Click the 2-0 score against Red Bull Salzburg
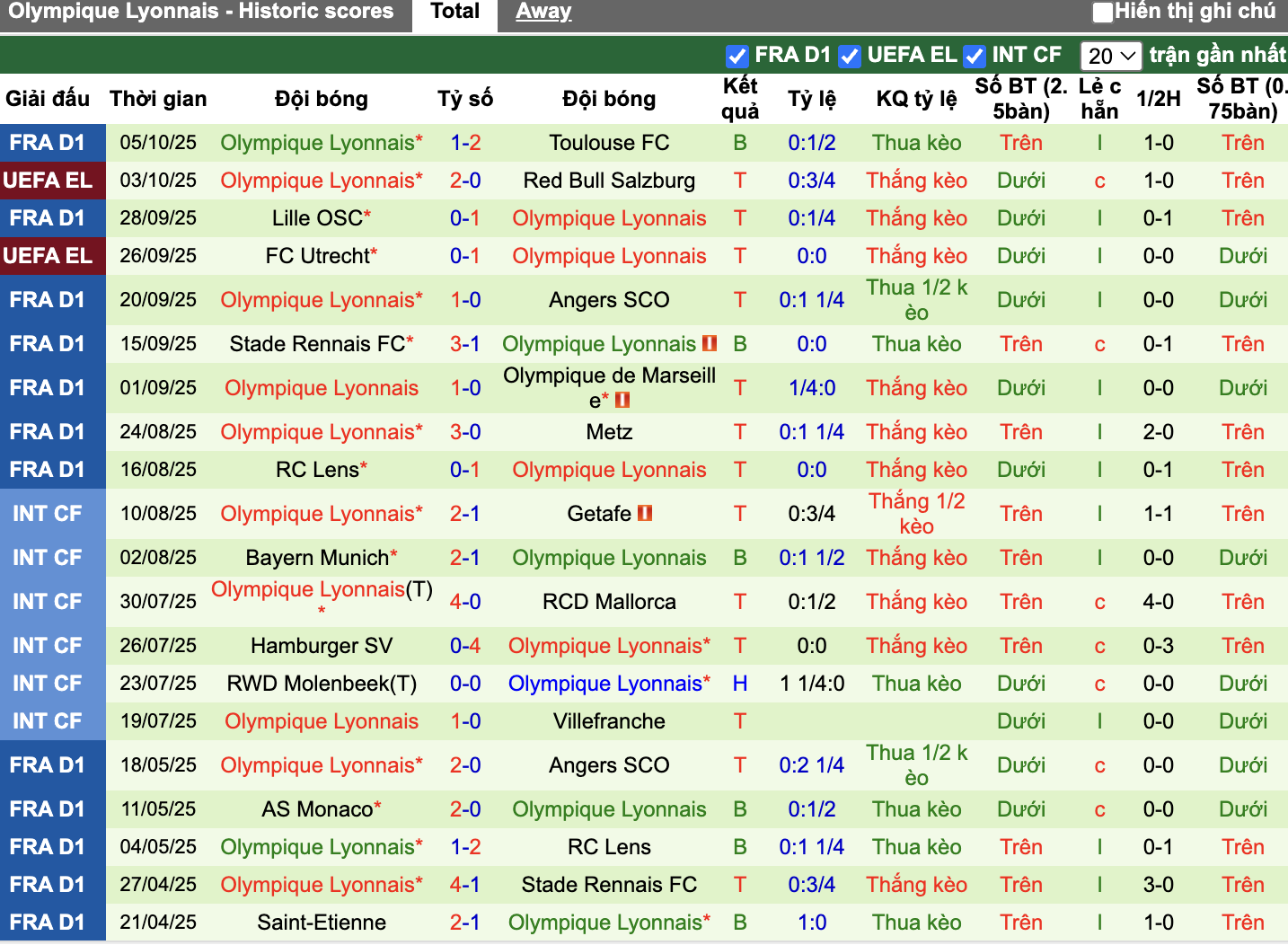This screenshot has width=1288, height=945. (x=465, y=181)
